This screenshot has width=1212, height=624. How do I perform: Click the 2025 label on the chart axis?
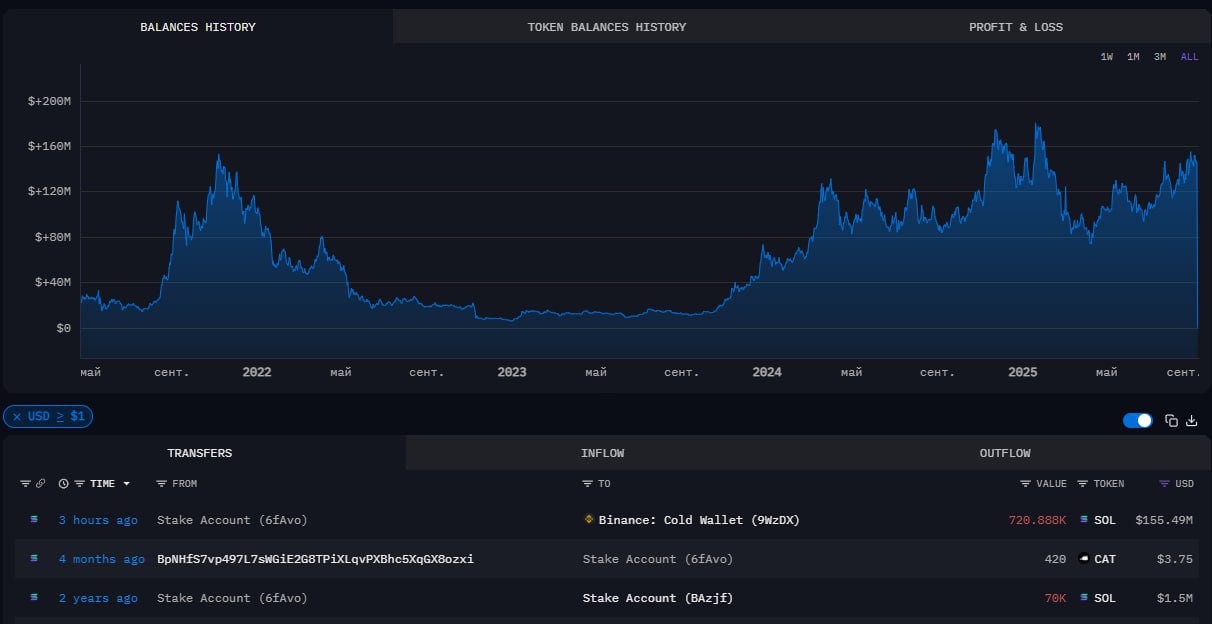pyautogui.click(x=1023, y=372)
